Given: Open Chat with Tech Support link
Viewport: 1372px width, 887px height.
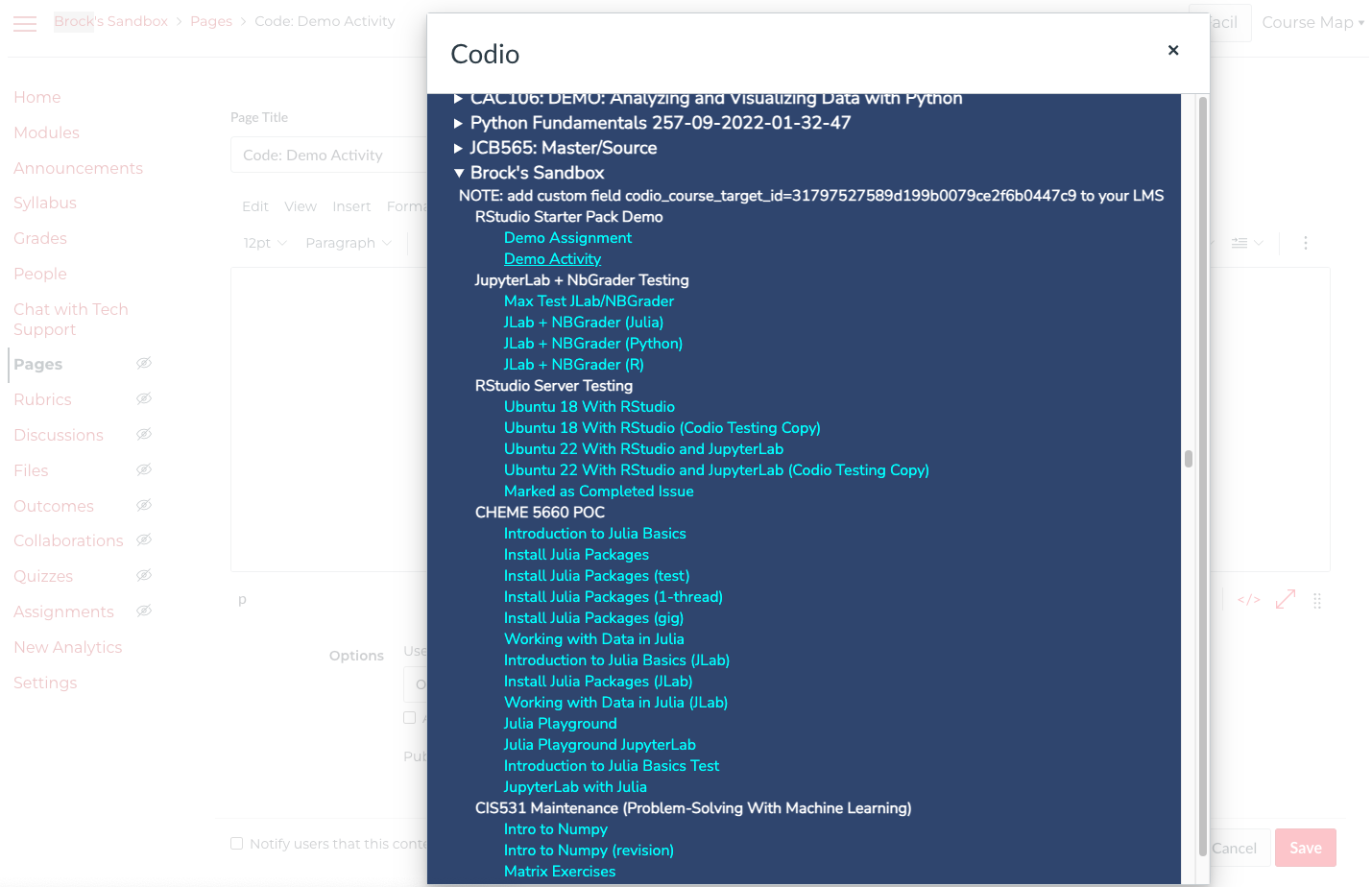Looking at the screenshot, I should pyautogui.click(x=71, y=319).
